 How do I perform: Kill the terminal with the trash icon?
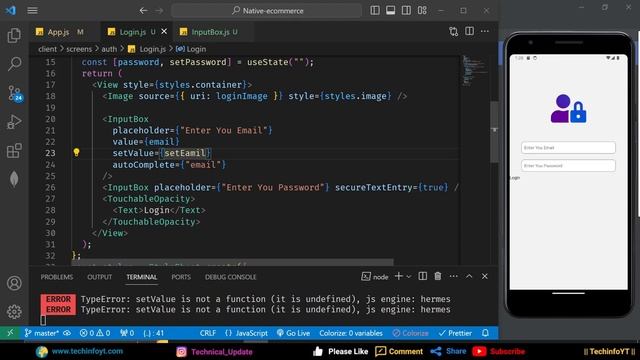click(438, 276)
